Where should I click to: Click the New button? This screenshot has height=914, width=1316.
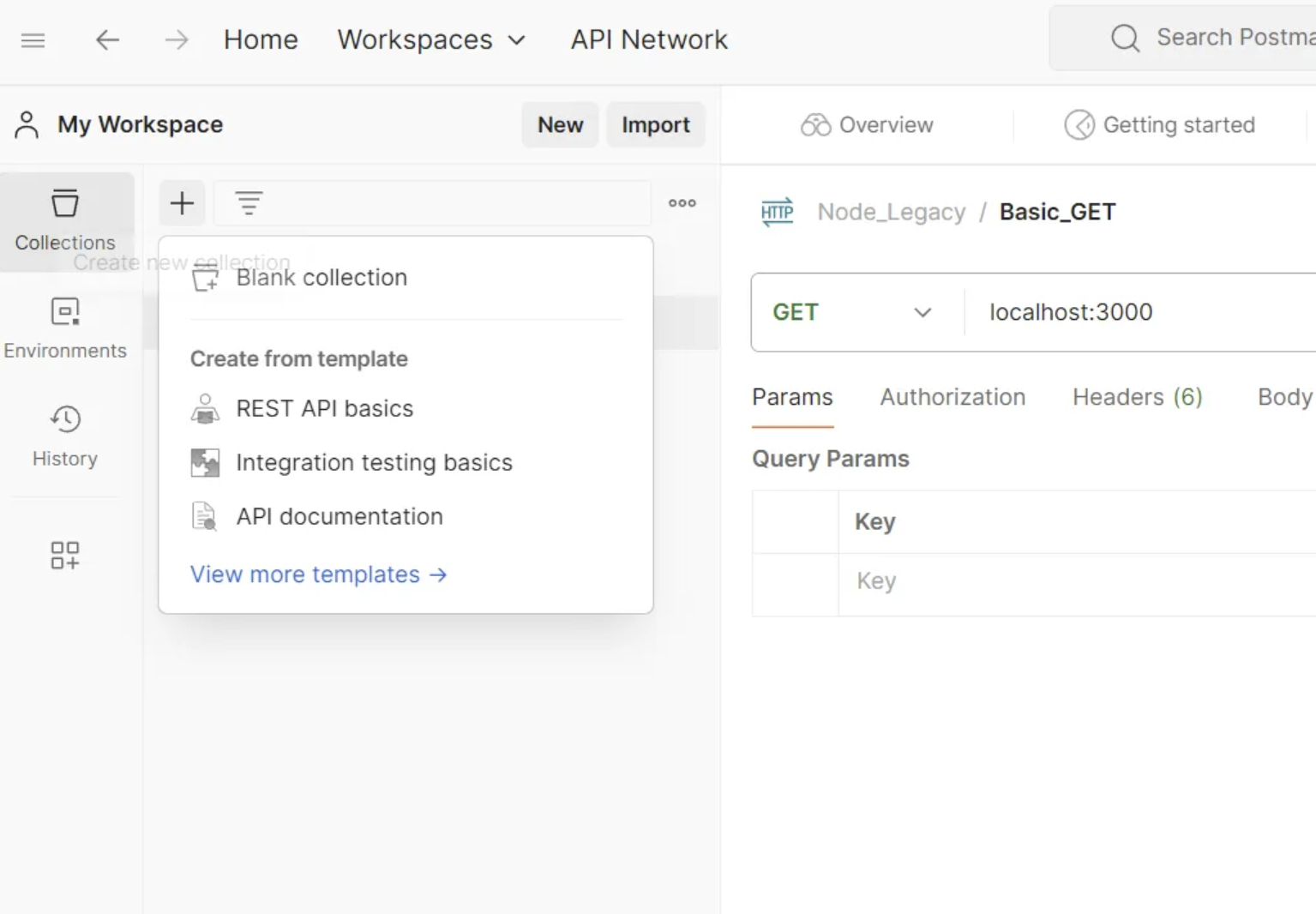click(x=560, y=124)
